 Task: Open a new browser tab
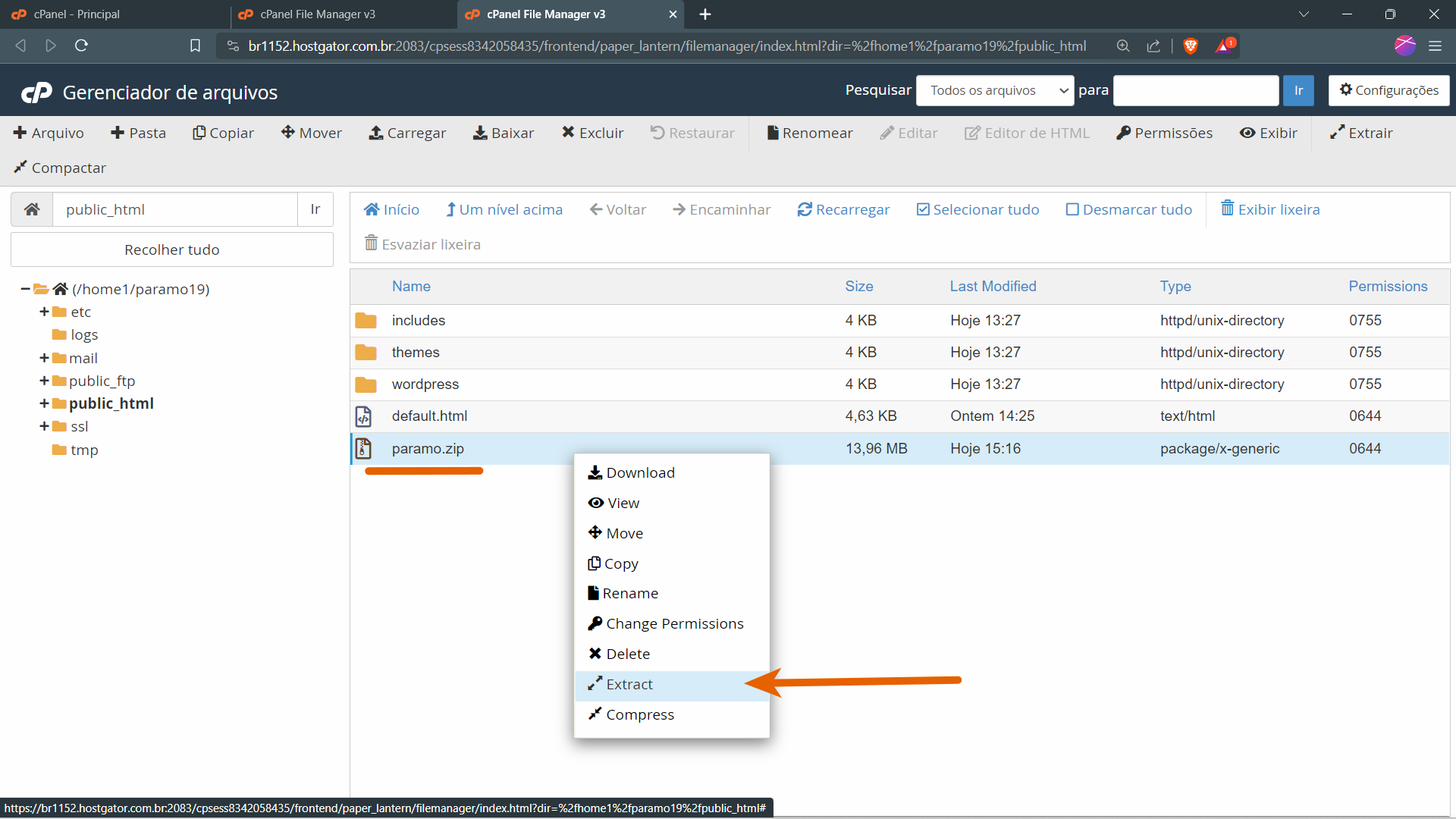coord(705,14)
